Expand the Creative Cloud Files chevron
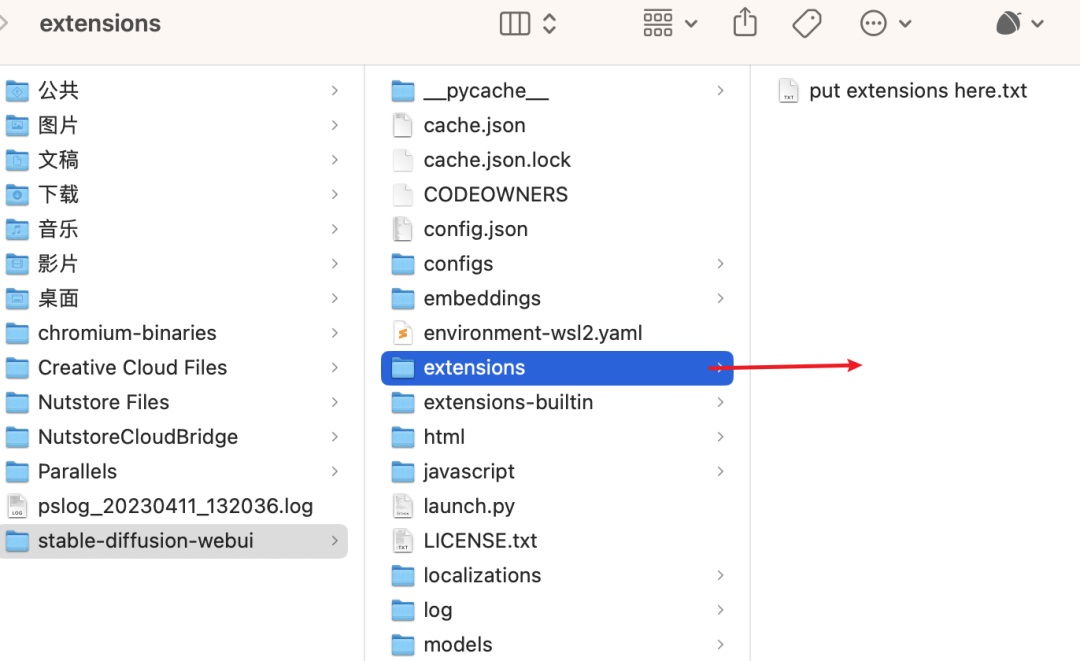Screen dimensions: 1080x661 [334, 368]
